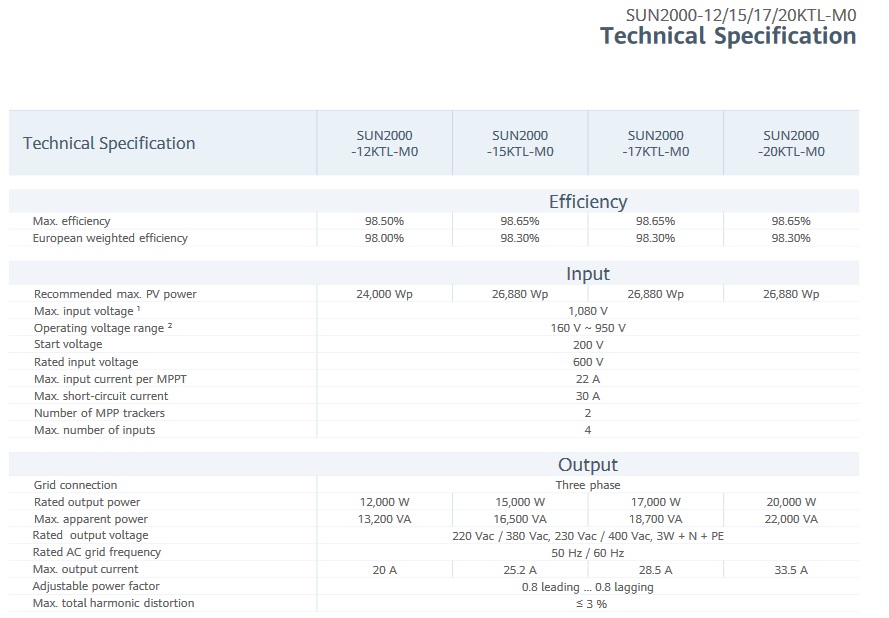
Task: Click the 16,500 VA value
Action: 520,519
